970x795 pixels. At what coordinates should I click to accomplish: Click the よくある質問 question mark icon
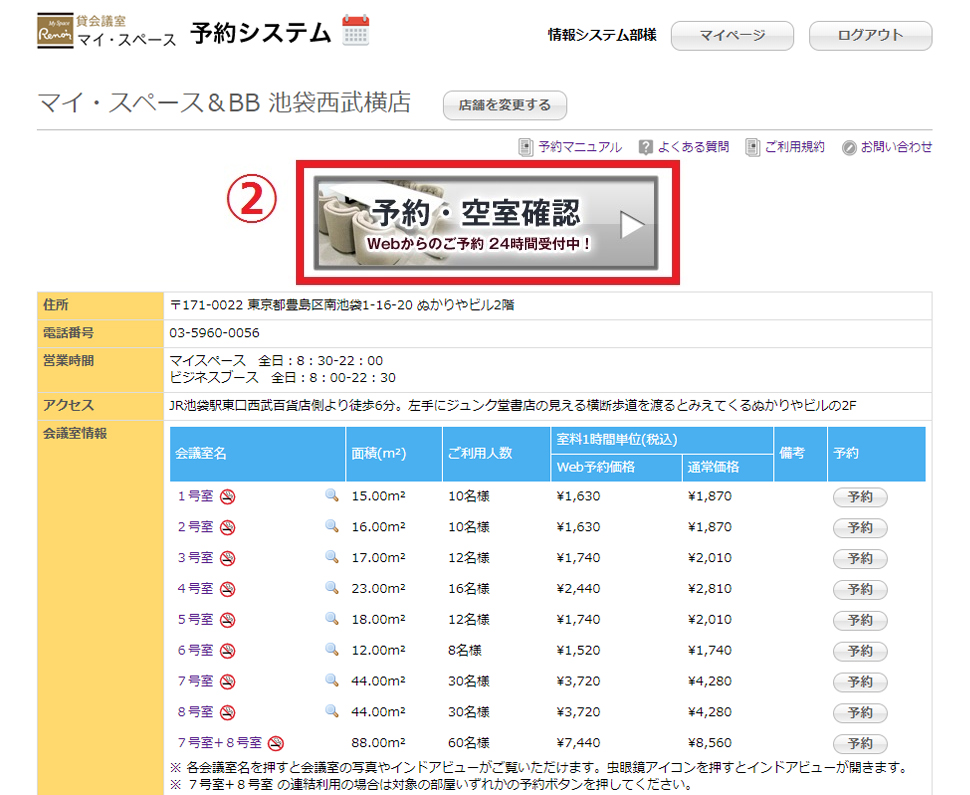coord(646,147)
